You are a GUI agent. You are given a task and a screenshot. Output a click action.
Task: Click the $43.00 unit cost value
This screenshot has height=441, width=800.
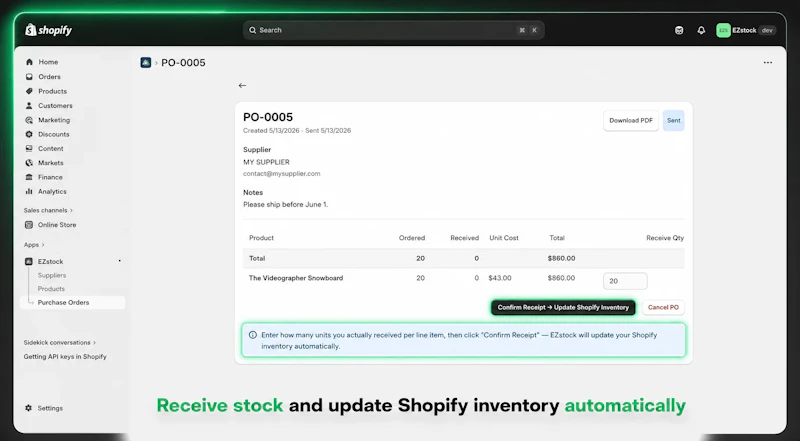500,278
